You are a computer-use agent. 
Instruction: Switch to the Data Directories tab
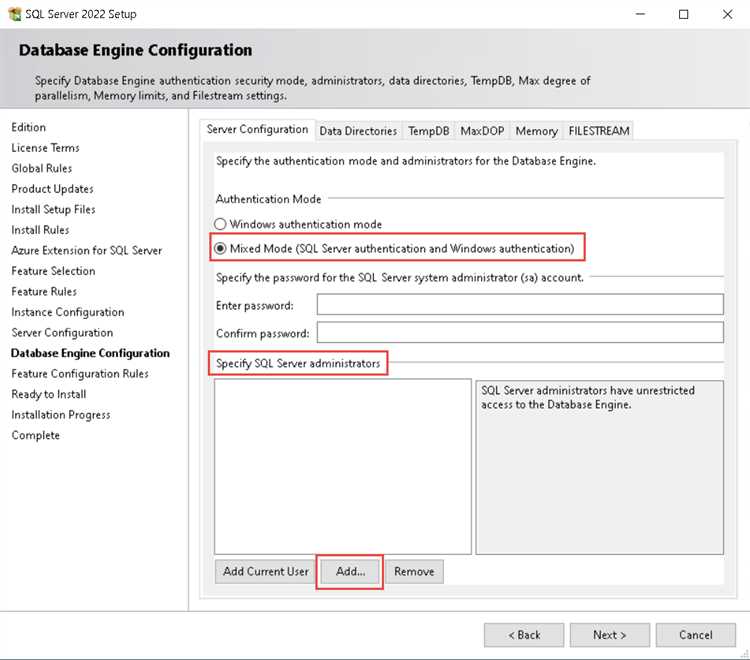pos(358,131)
